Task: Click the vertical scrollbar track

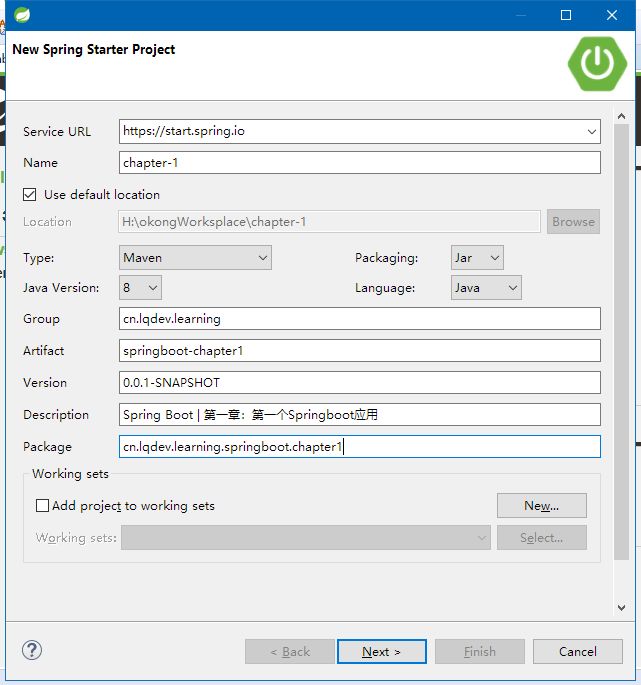Action: pos(621,341)
